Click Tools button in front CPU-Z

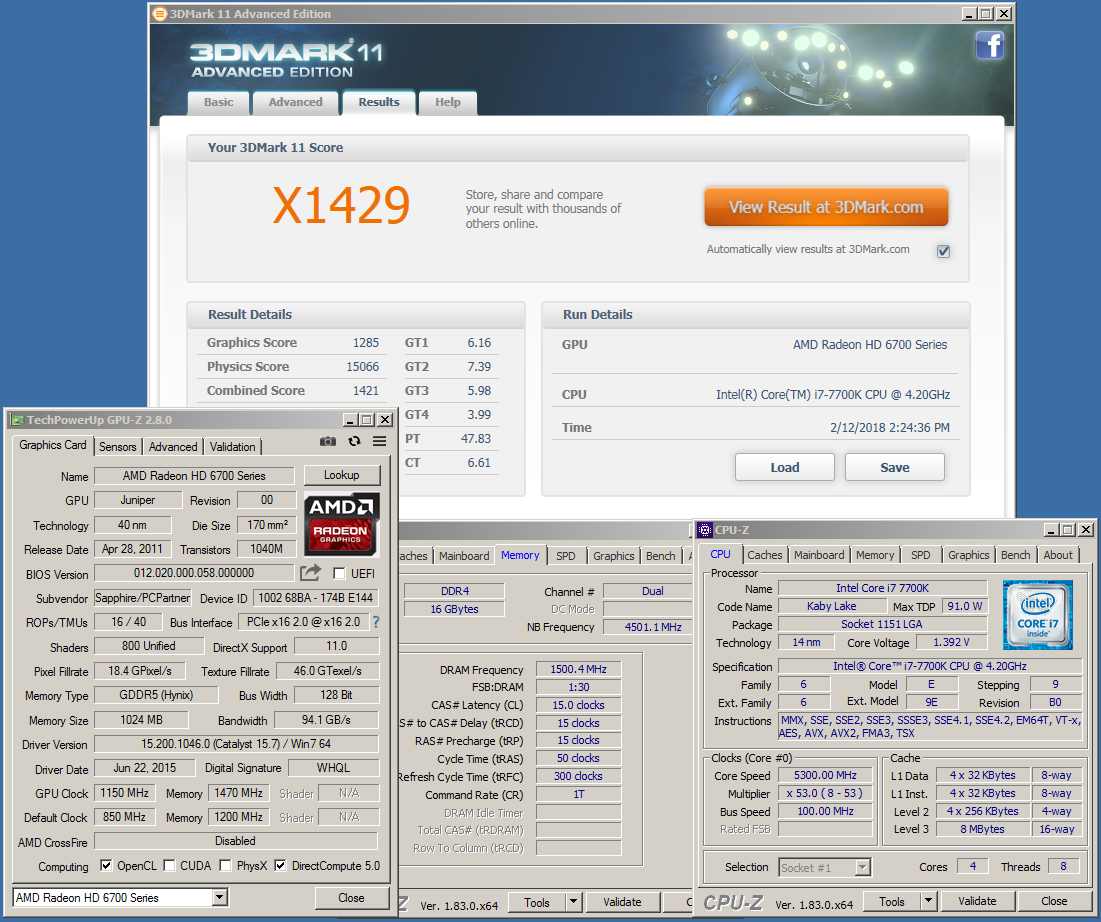pos(892,901)
